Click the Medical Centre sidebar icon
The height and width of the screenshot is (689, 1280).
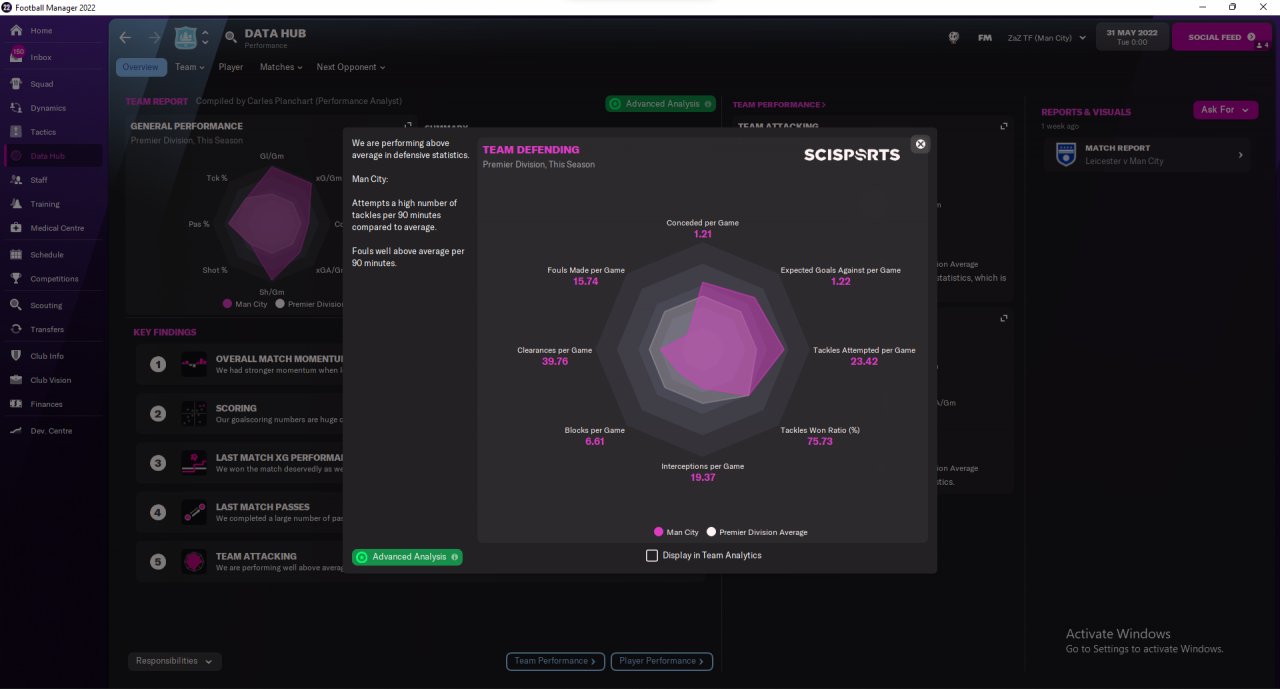(x=16, y=228)
